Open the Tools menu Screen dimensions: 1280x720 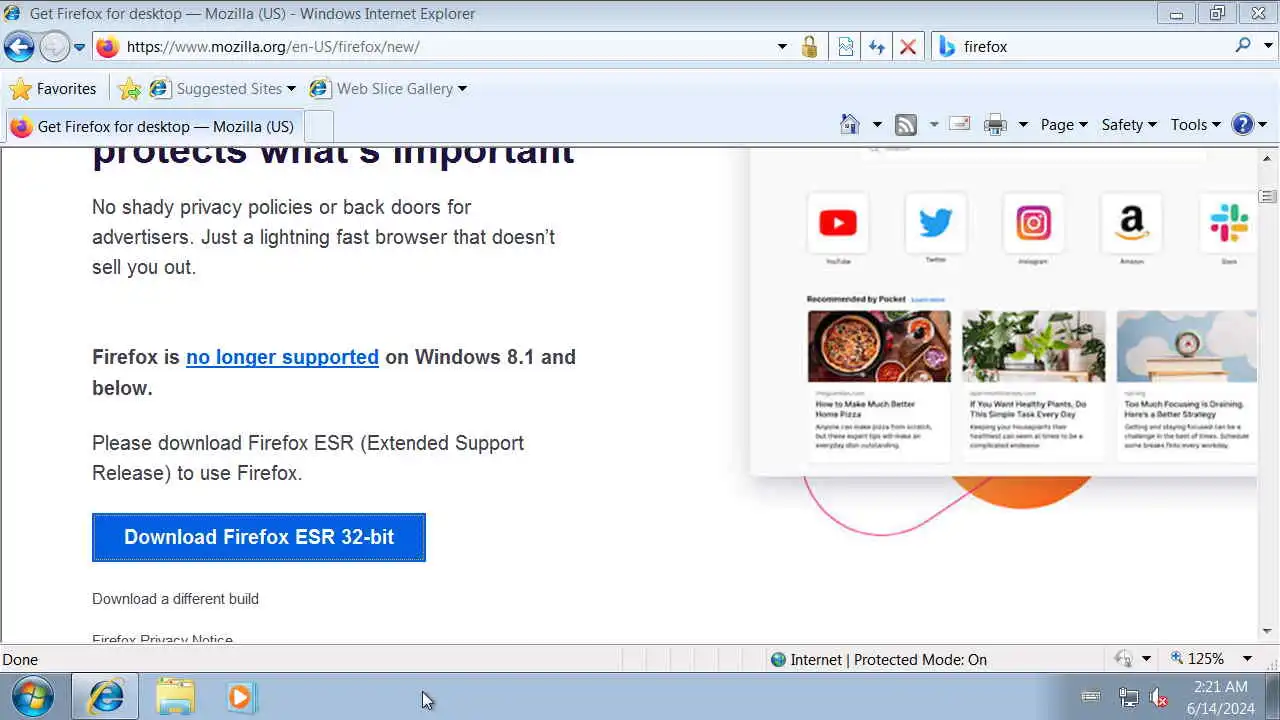tap(1195, 124)
